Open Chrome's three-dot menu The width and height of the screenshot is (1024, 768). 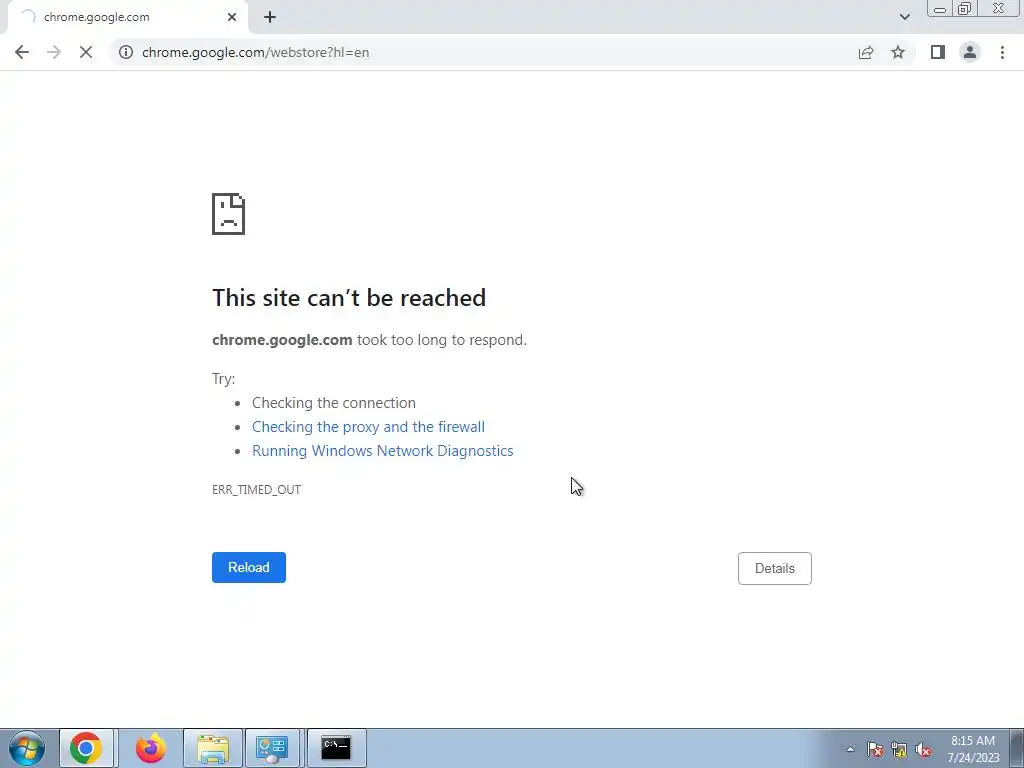point(1002,52)
